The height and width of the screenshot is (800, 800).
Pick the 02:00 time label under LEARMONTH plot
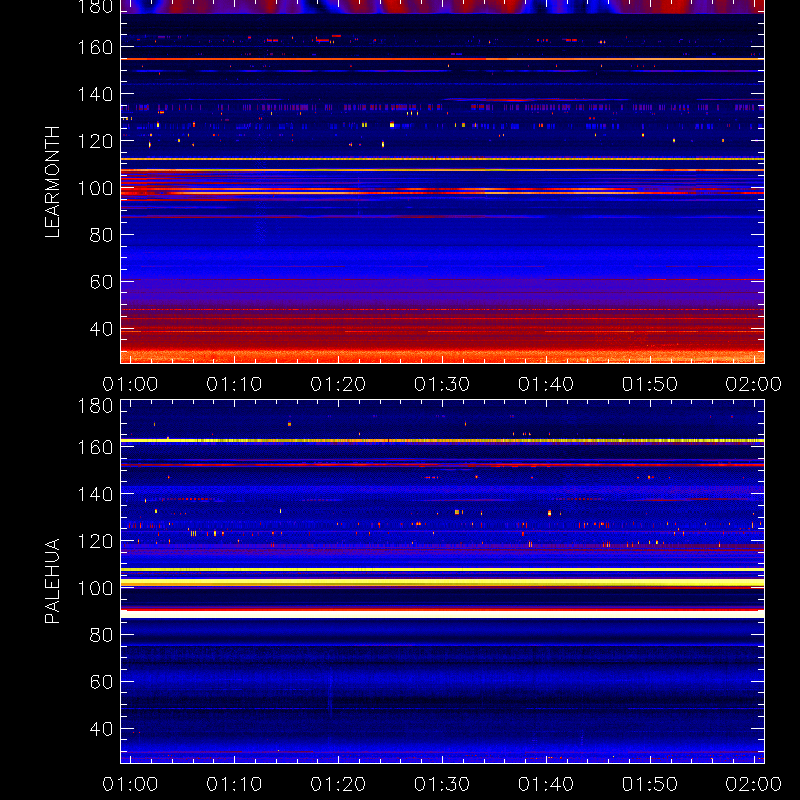(754, 384)
